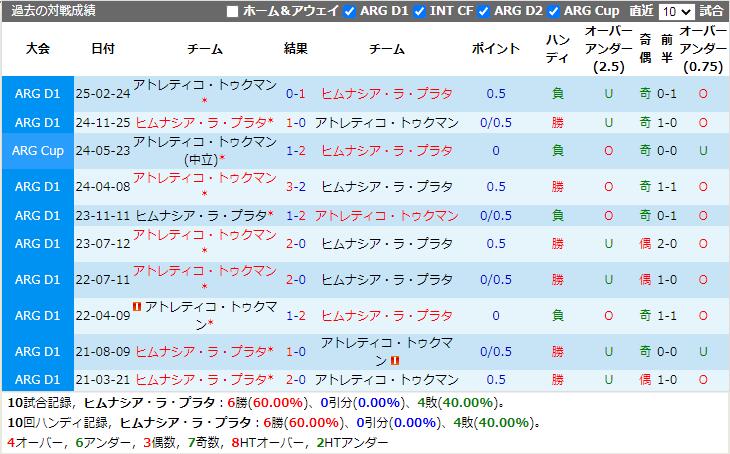This screenshot has width=730, height=454.
Task: Click the ポイント column header
Action: 496,48
